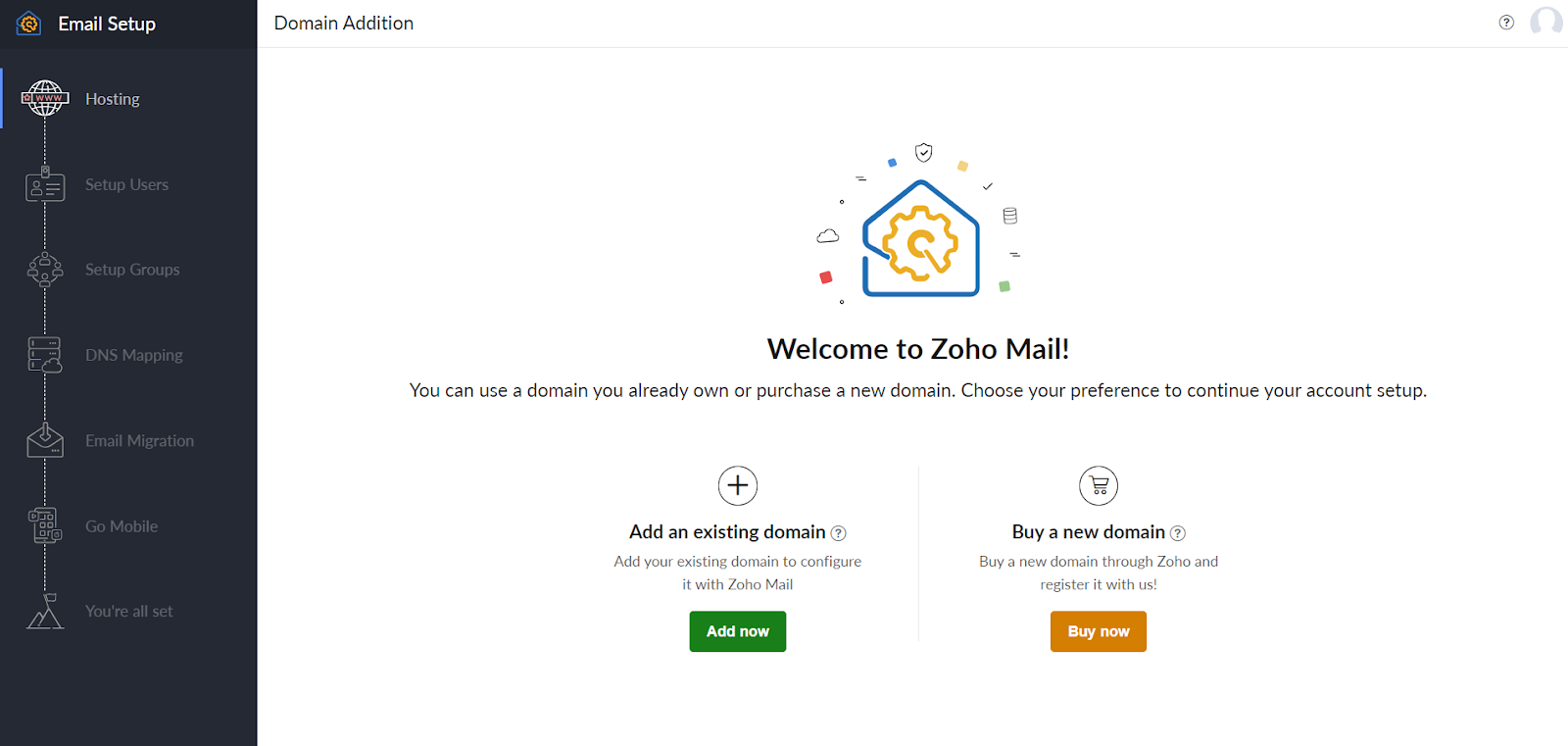
Task: Click the DNS Mapping server icon
Action: click(x=45, y=355)
